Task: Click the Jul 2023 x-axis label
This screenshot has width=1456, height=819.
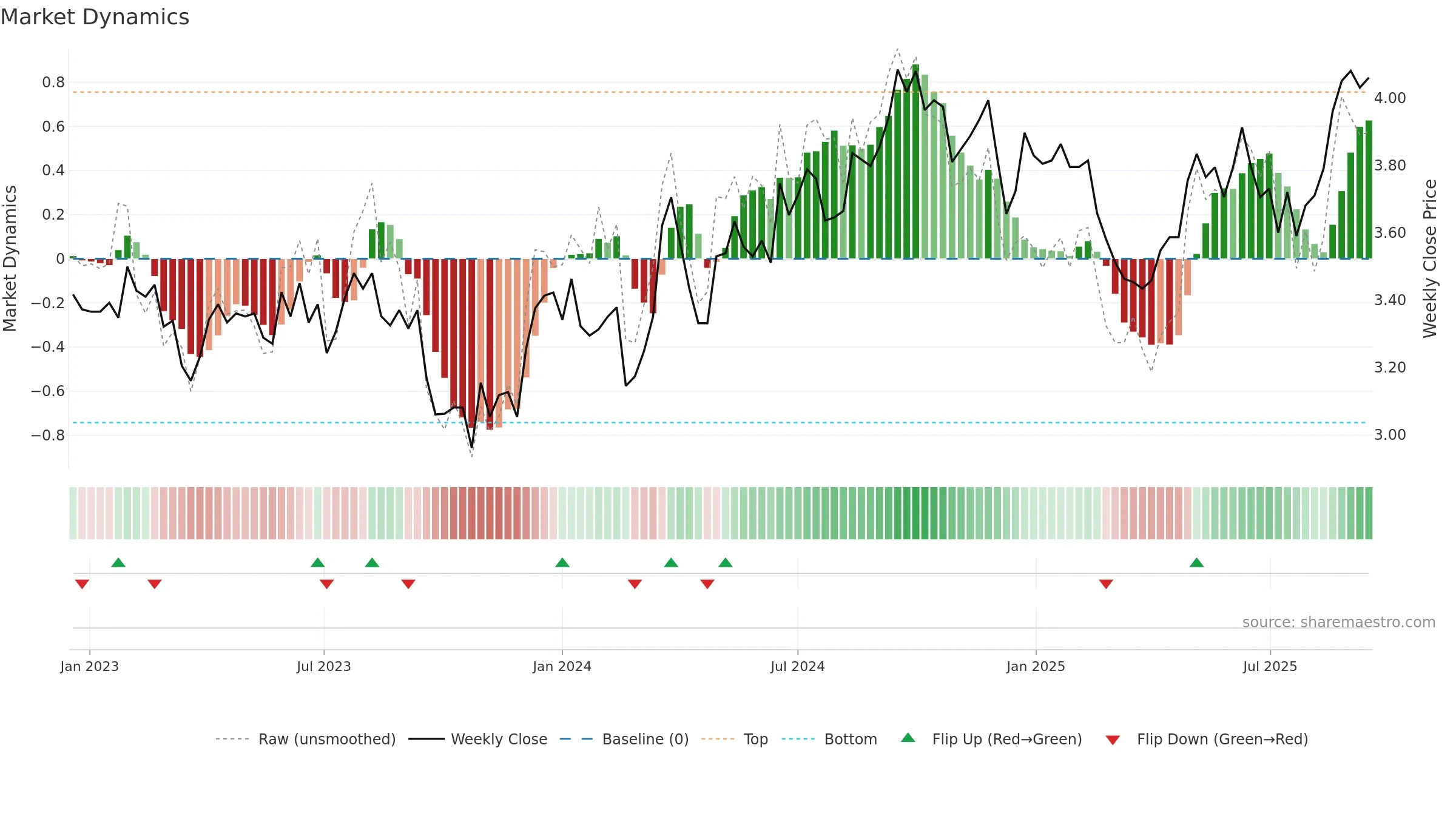Action: (x=324, y=666)
